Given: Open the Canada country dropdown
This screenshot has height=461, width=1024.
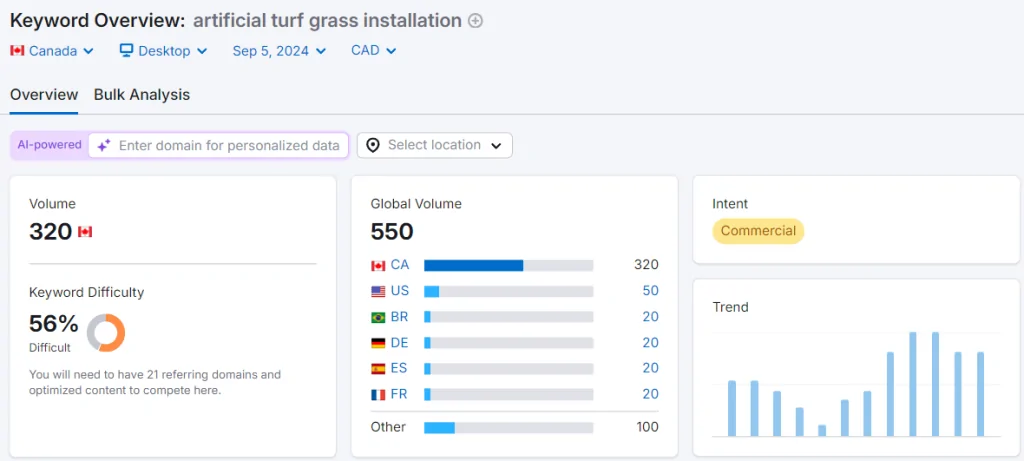Looking at the screenshot, I should (52, 51).
